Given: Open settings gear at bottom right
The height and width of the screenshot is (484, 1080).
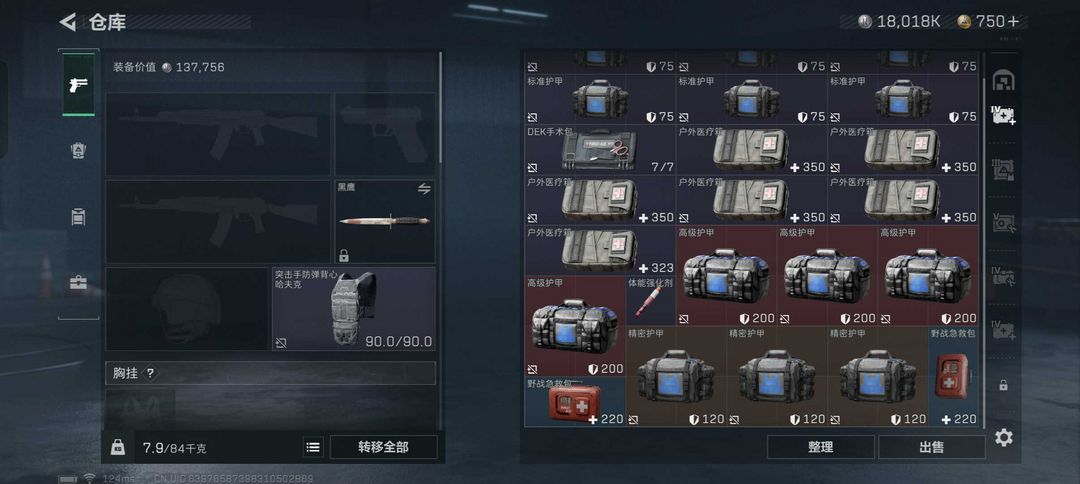Looking at the screenshot, I should point(1004,437).
